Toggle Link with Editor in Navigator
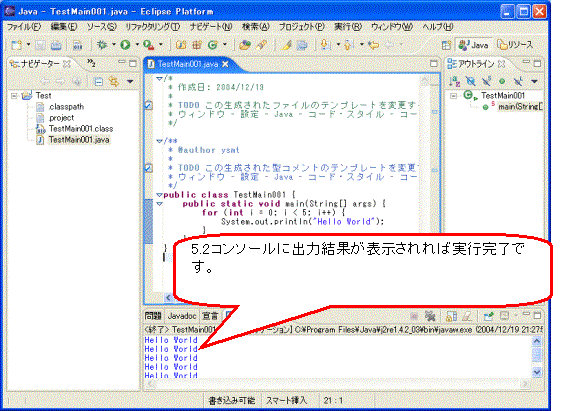The height and width of the screenshot is (411, 565). coord(114,81)
